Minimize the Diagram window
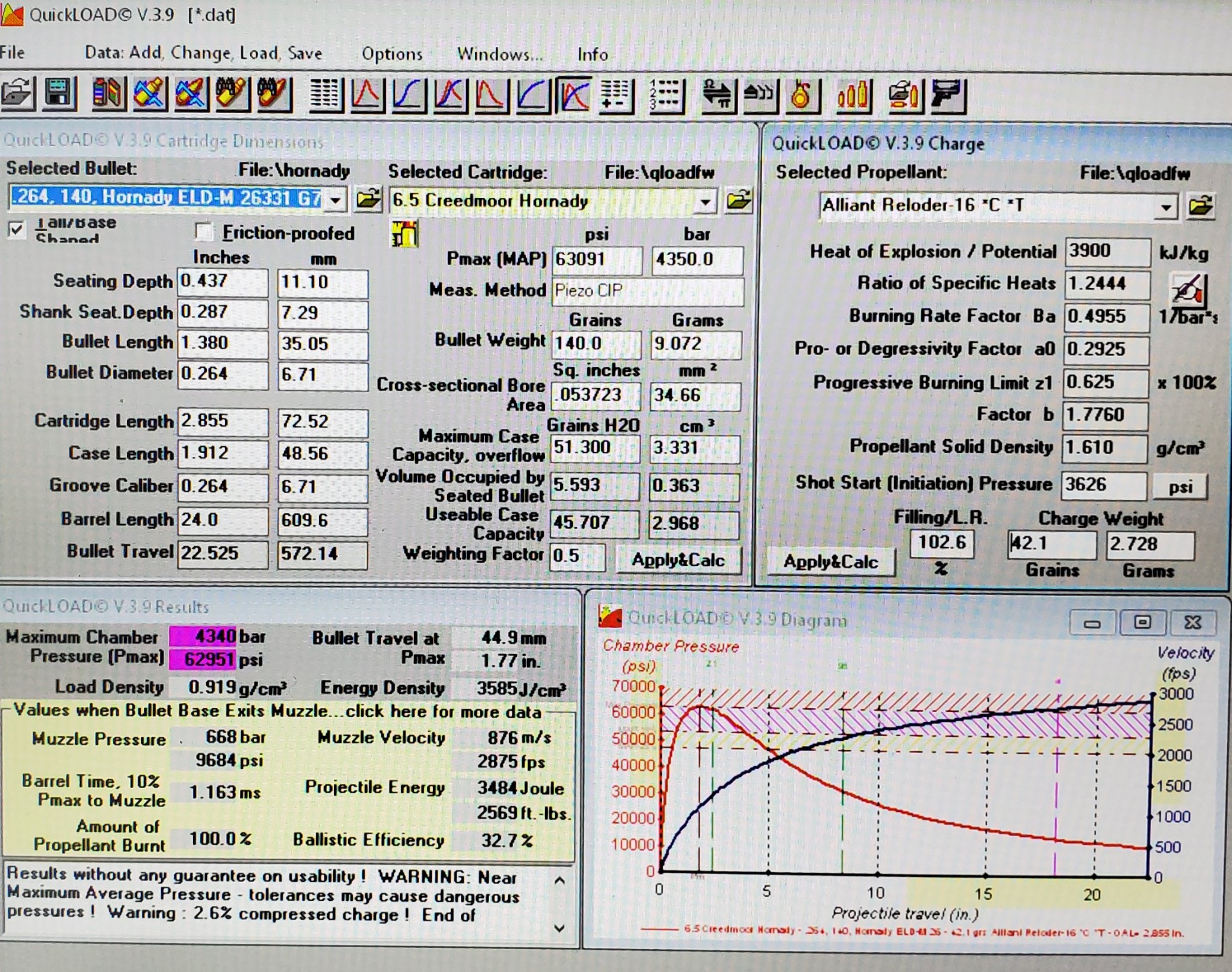This screenshot has width=1232, height=972. coord(1092,623)
